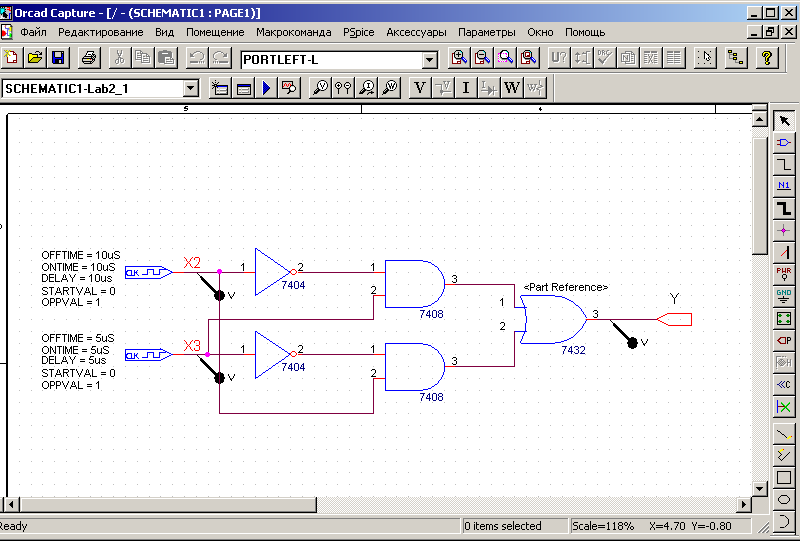Click the vertical scrollbar down arrow

coord(760,488)
